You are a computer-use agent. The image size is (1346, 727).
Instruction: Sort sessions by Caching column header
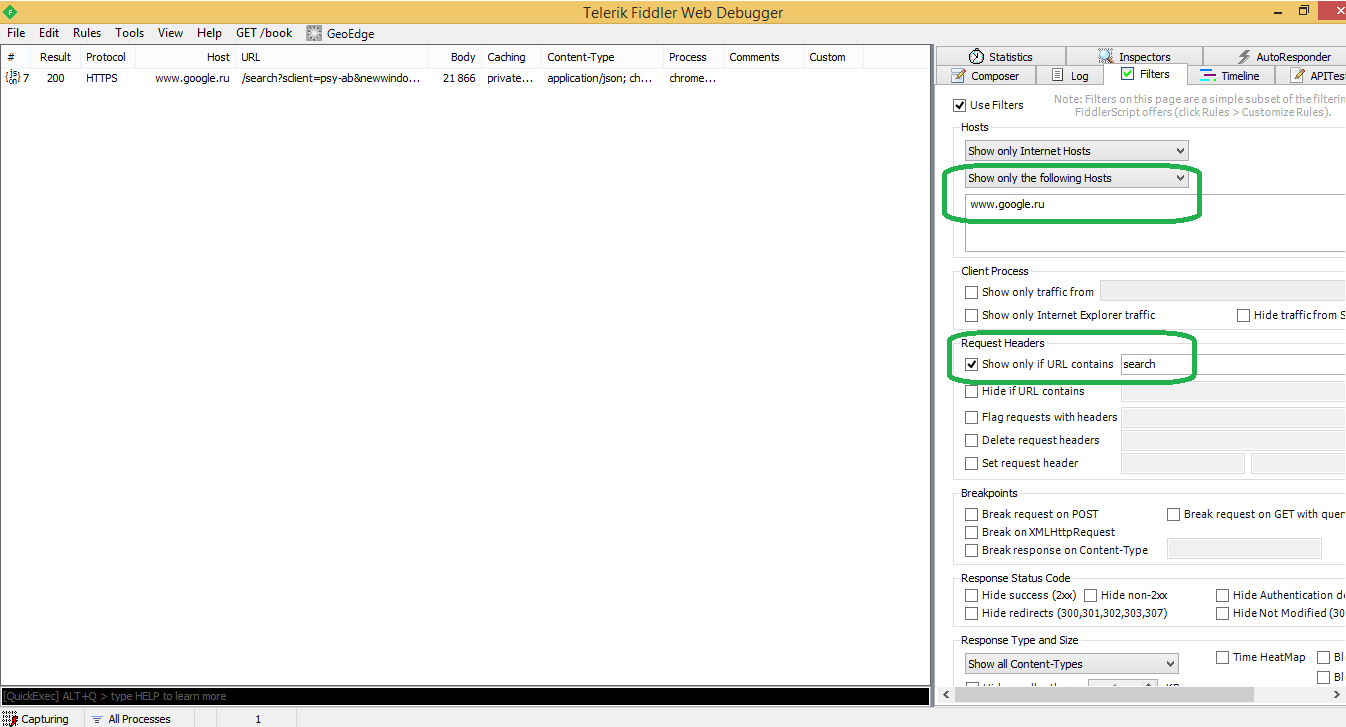click(x=511, y=57)
